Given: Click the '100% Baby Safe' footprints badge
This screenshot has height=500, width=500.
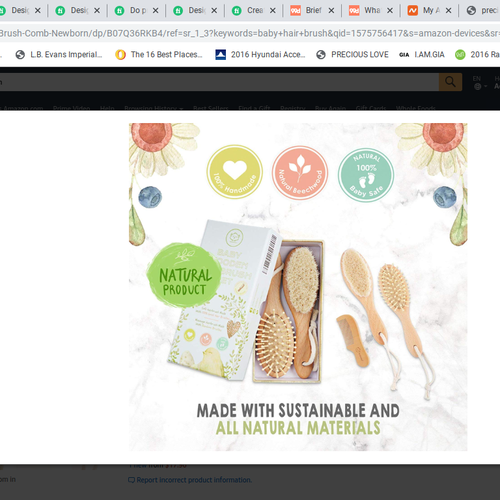Looking at the screenshot, I should pyautogui.click(x=366, y=175).
